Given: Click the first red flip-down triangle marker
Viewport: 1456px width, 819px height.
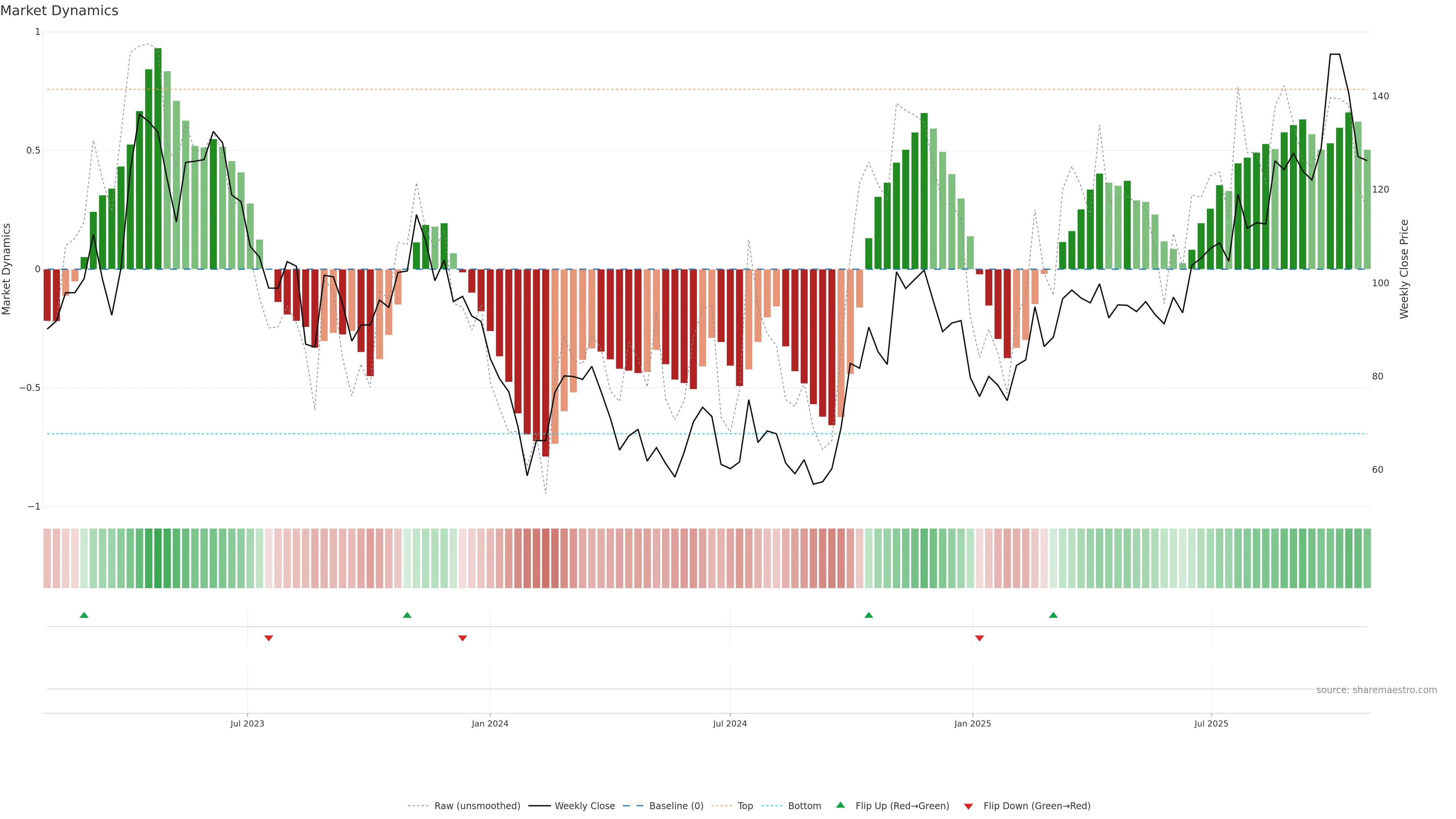Looking at the screenshot, I should 268,638.
